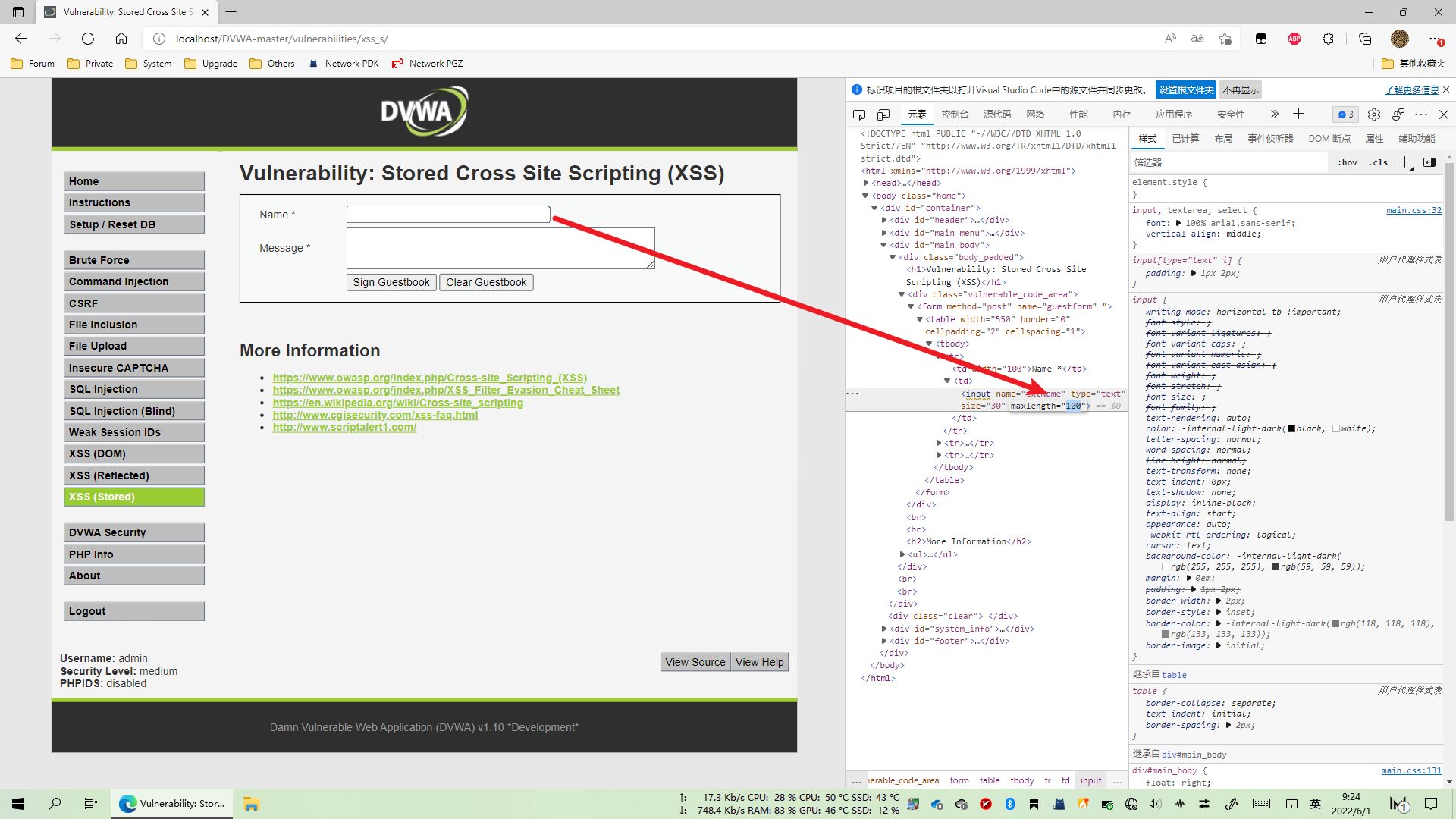Expand div id=main_menu node
This screenshot has height=819, width=1456.
(x=884, y=233)
